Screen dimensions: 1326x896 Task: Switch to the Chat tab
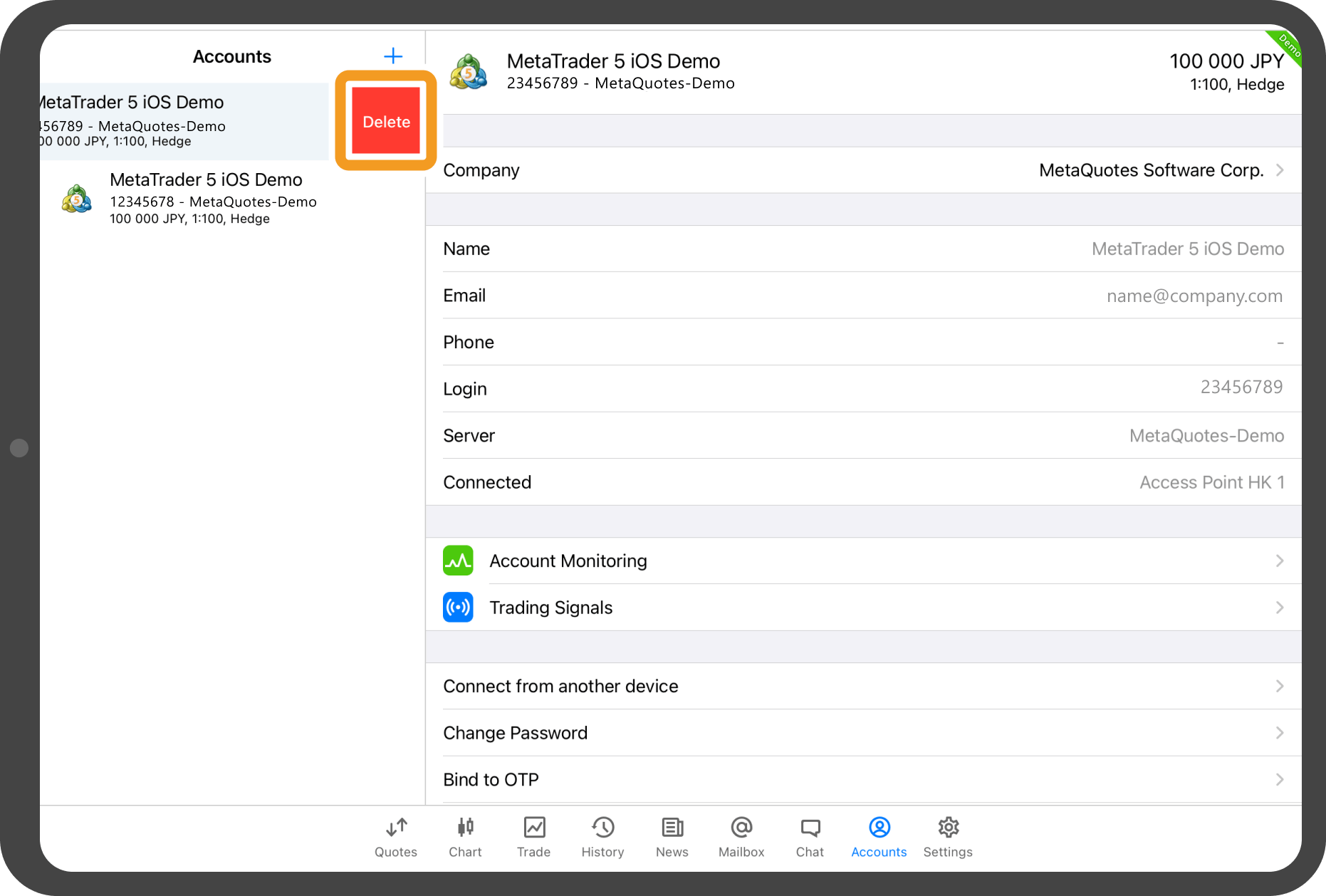tap(810, 838)
